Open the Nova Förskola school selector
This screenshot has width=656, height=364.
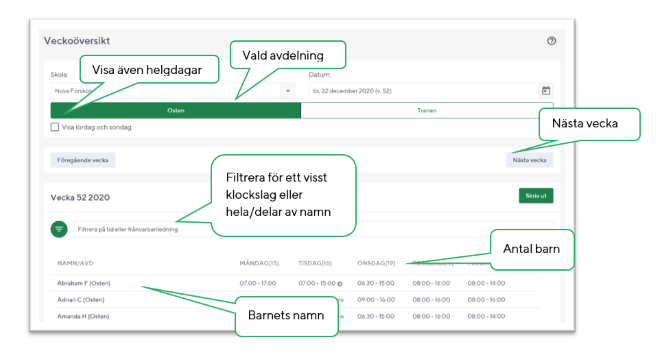[x=172, y=91]
